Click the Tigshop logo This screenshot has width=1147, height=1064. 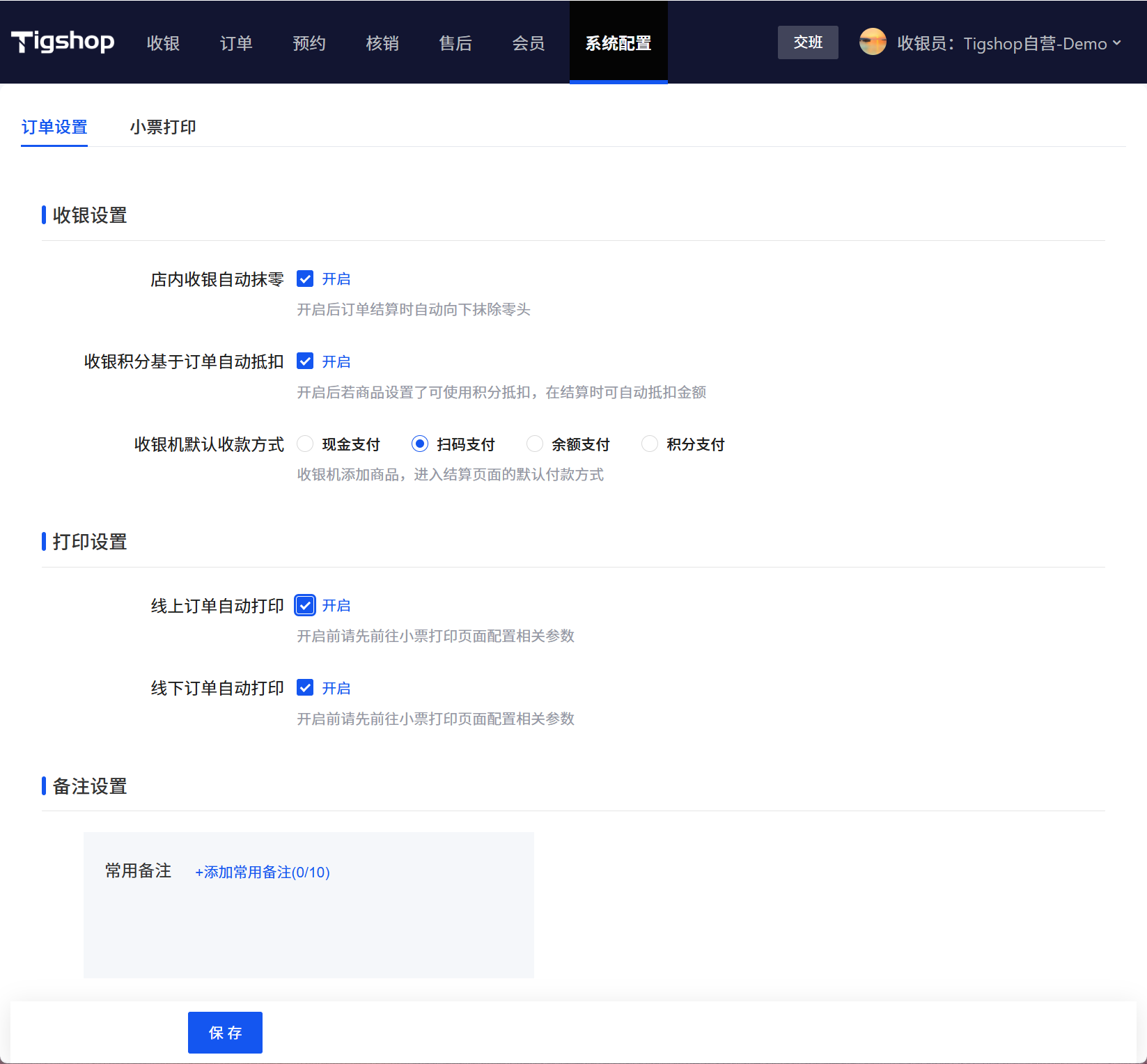pos(63,42)
